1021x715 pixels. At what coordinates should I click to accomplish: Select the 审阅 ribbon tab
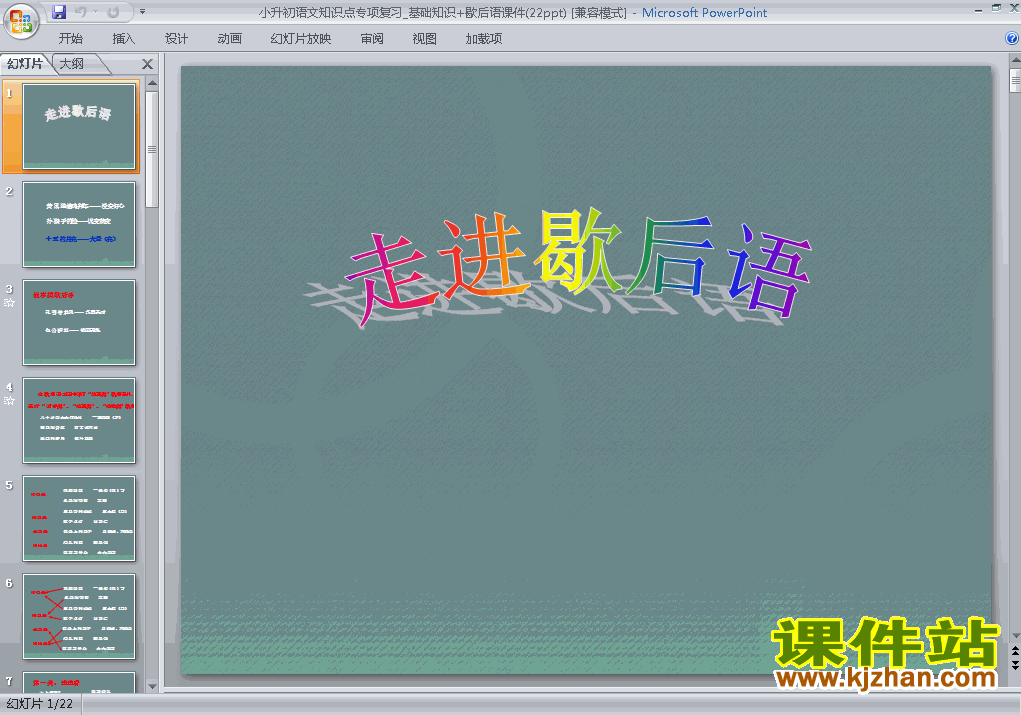pyautogui.click(x=372, y=38)
